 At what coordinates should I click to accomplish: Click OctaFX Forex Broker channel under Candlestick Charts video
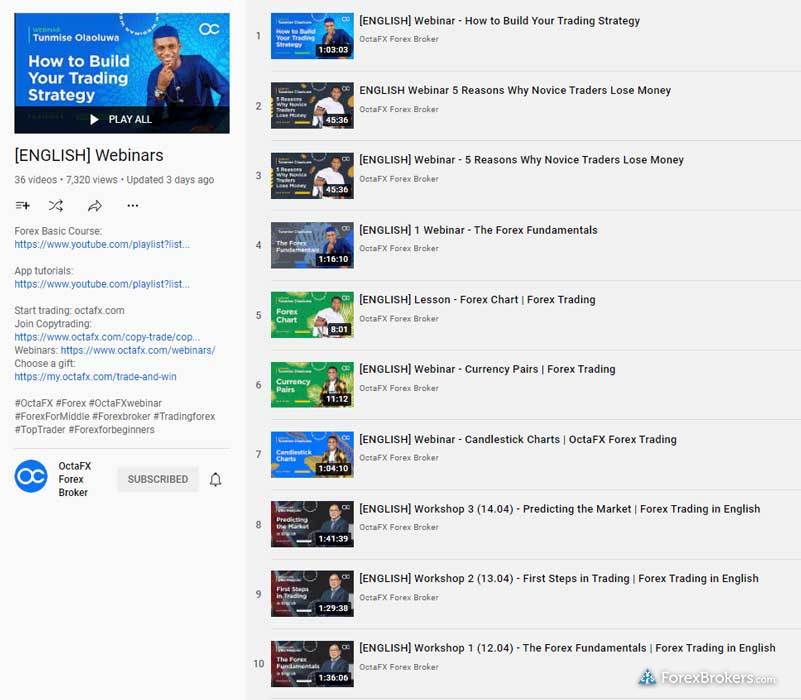398,457
